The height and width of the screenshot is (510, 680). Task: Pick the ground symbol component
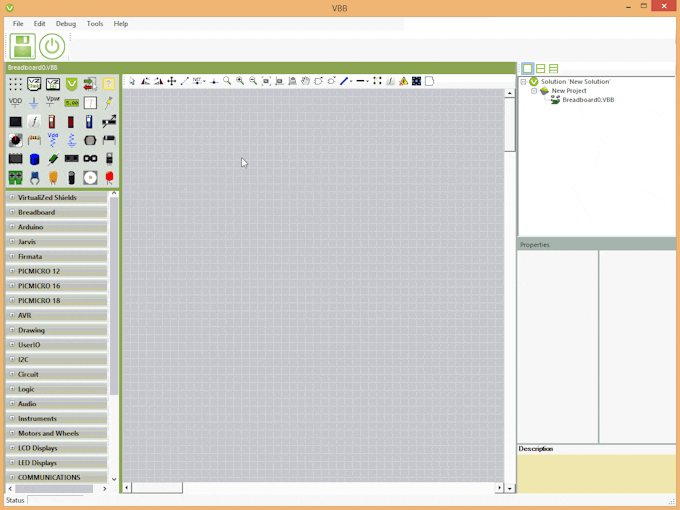(34, 102)
